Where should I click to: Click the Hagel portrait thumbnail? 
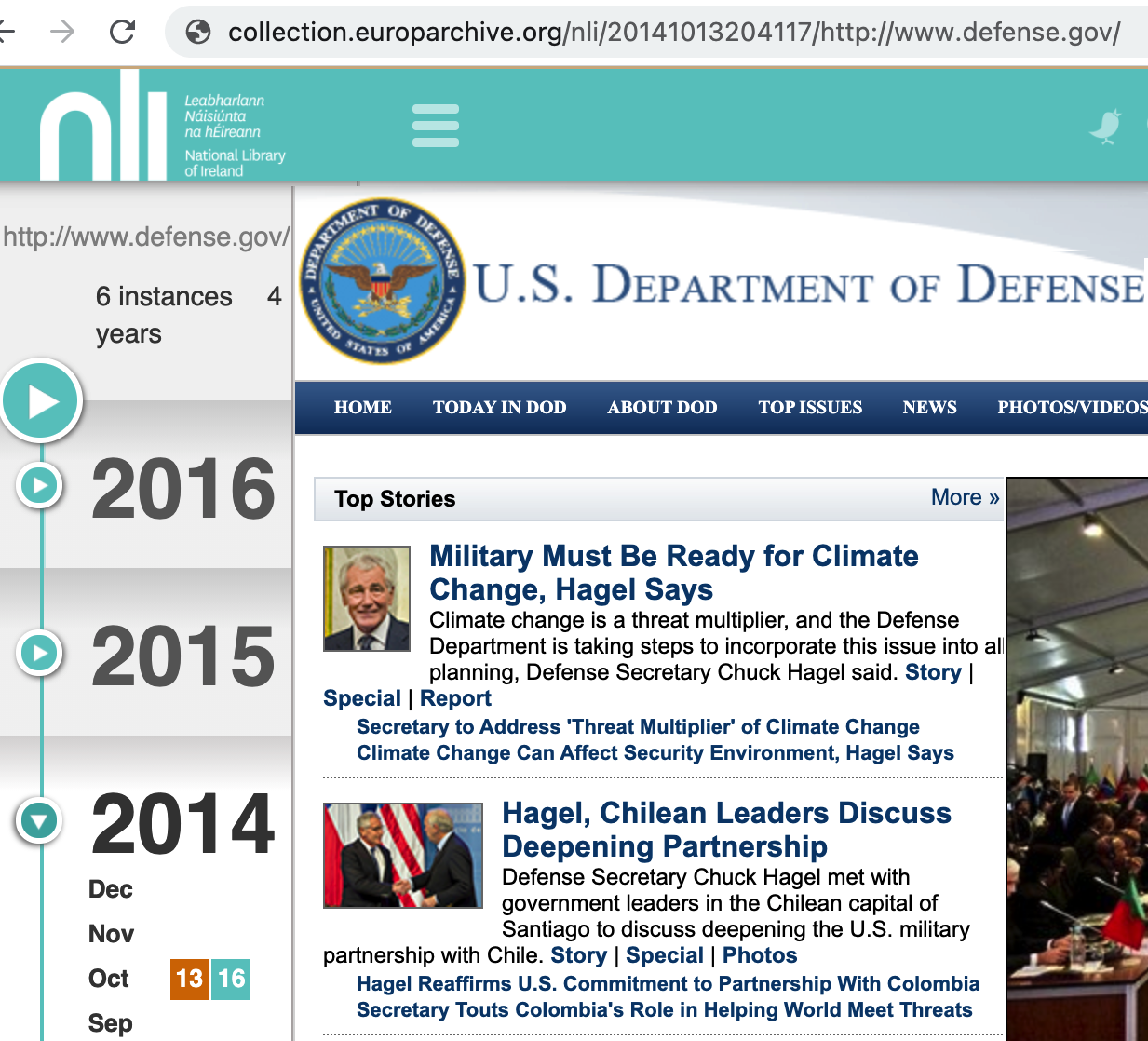367,599
